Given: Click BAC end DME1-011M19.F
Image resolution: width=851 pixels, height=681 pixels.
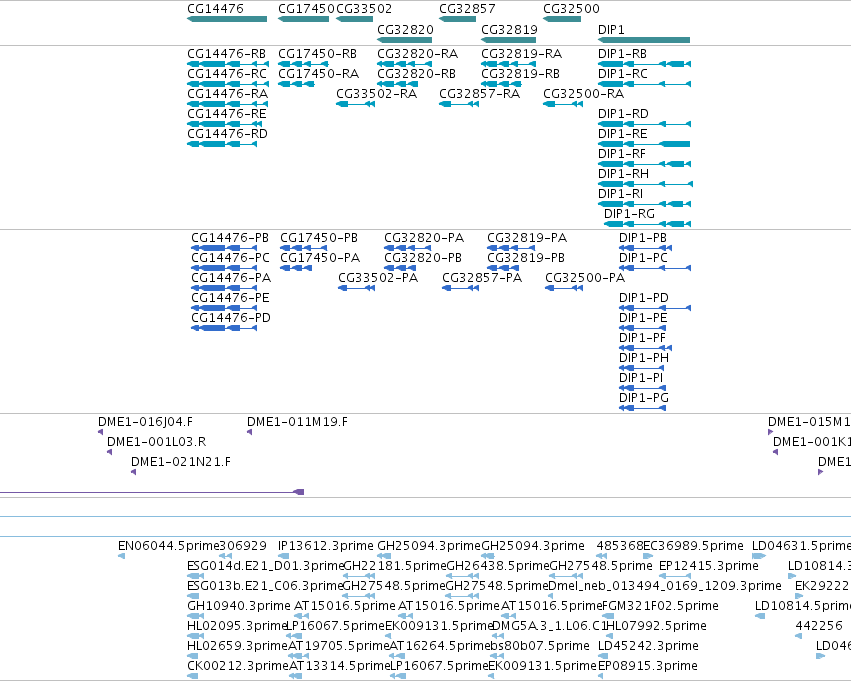Looking at the screenshot, I should 297,422.
